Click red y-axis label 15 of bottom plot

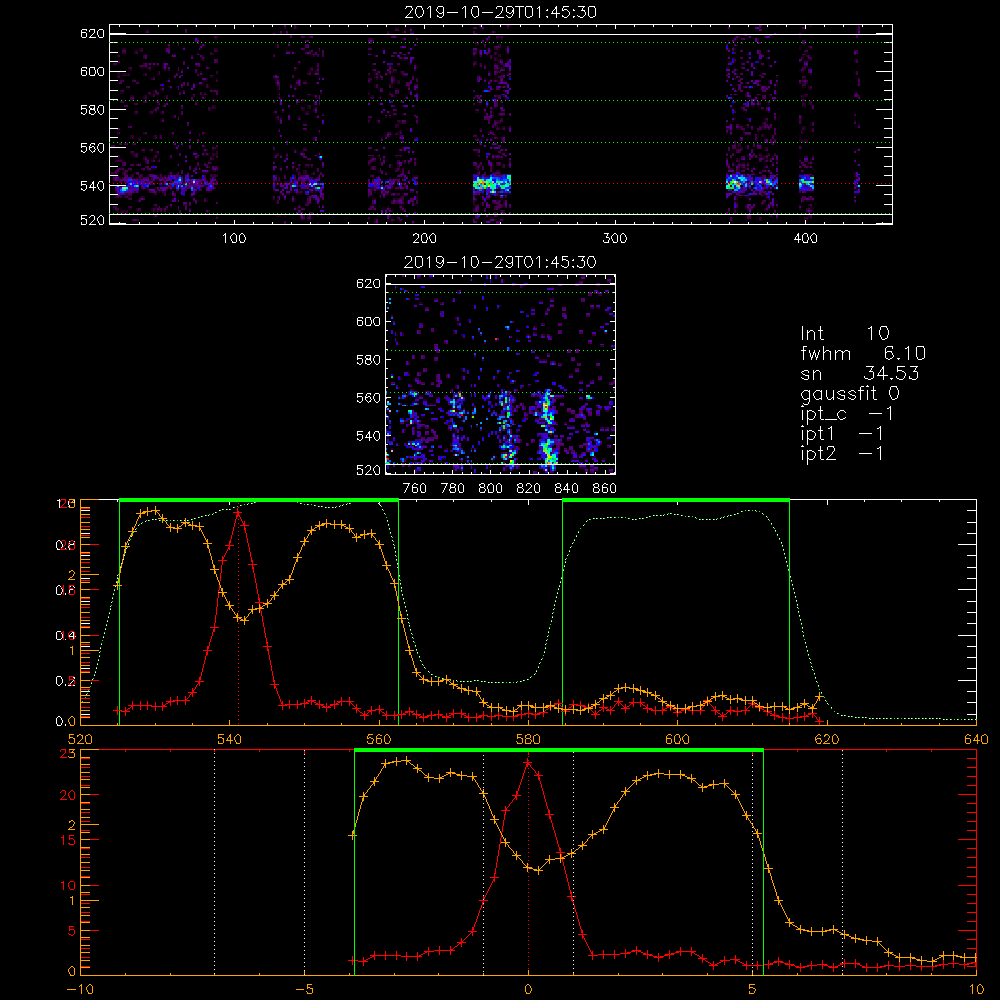point(68,841)
